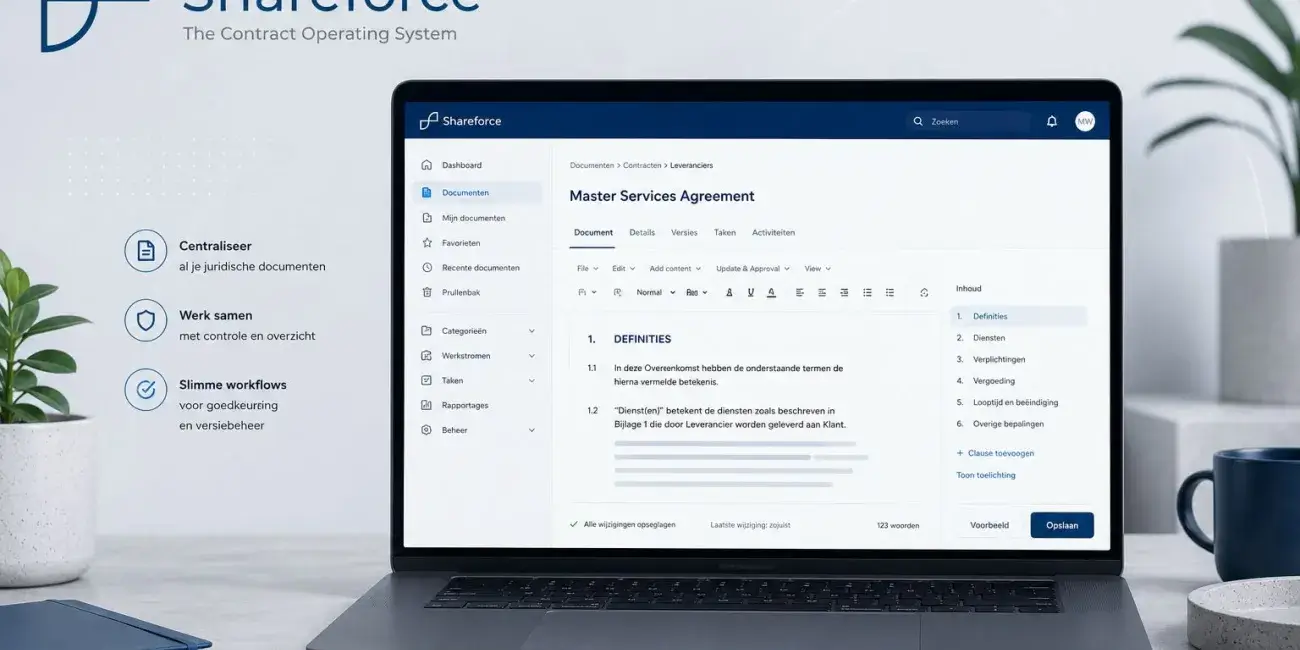This screenshot has height=650, width=1300.
Task: Switch to the Document tab
Action: coord(593,232)
